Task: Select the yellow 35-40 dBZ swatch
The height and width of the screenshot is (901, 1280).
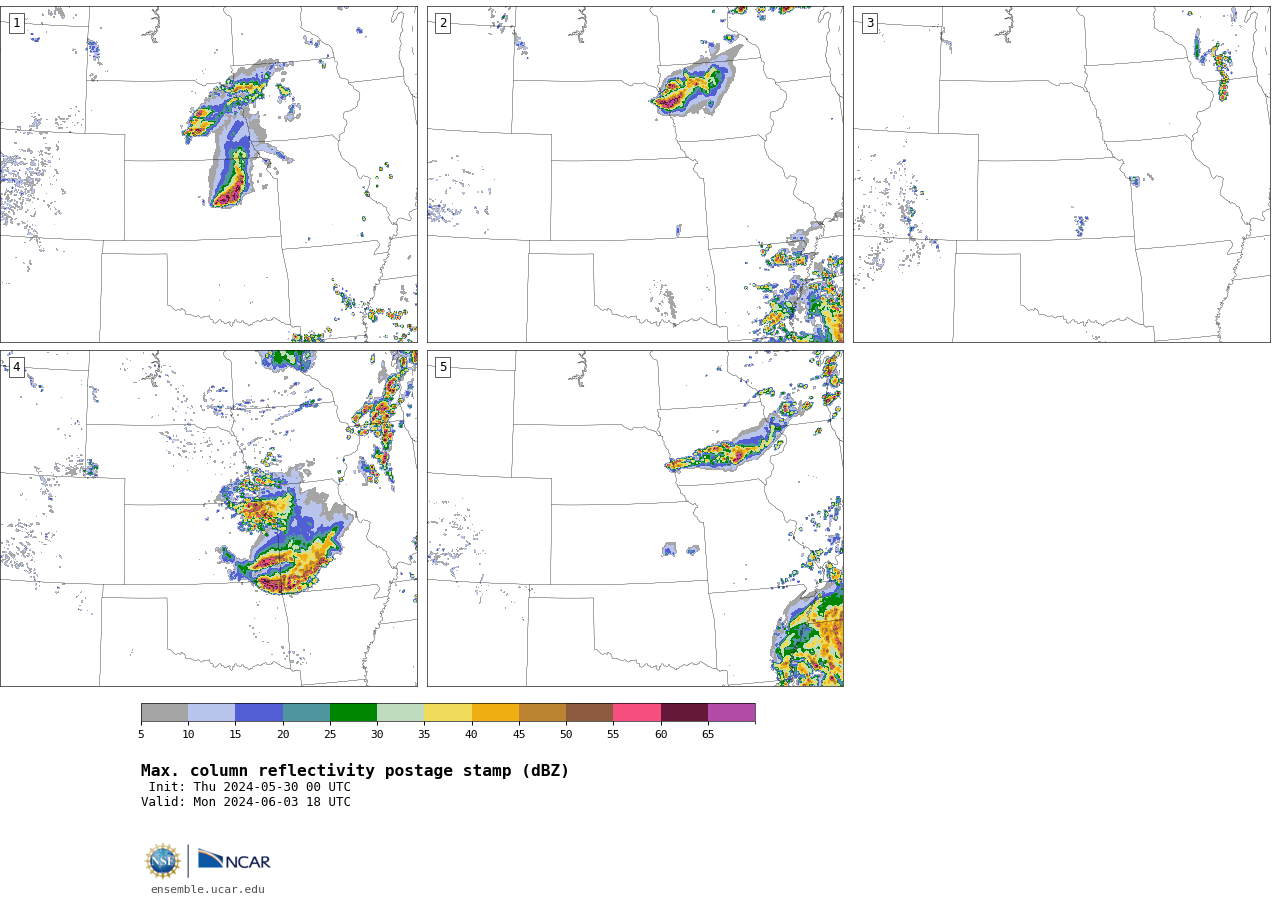Action: 448,713
